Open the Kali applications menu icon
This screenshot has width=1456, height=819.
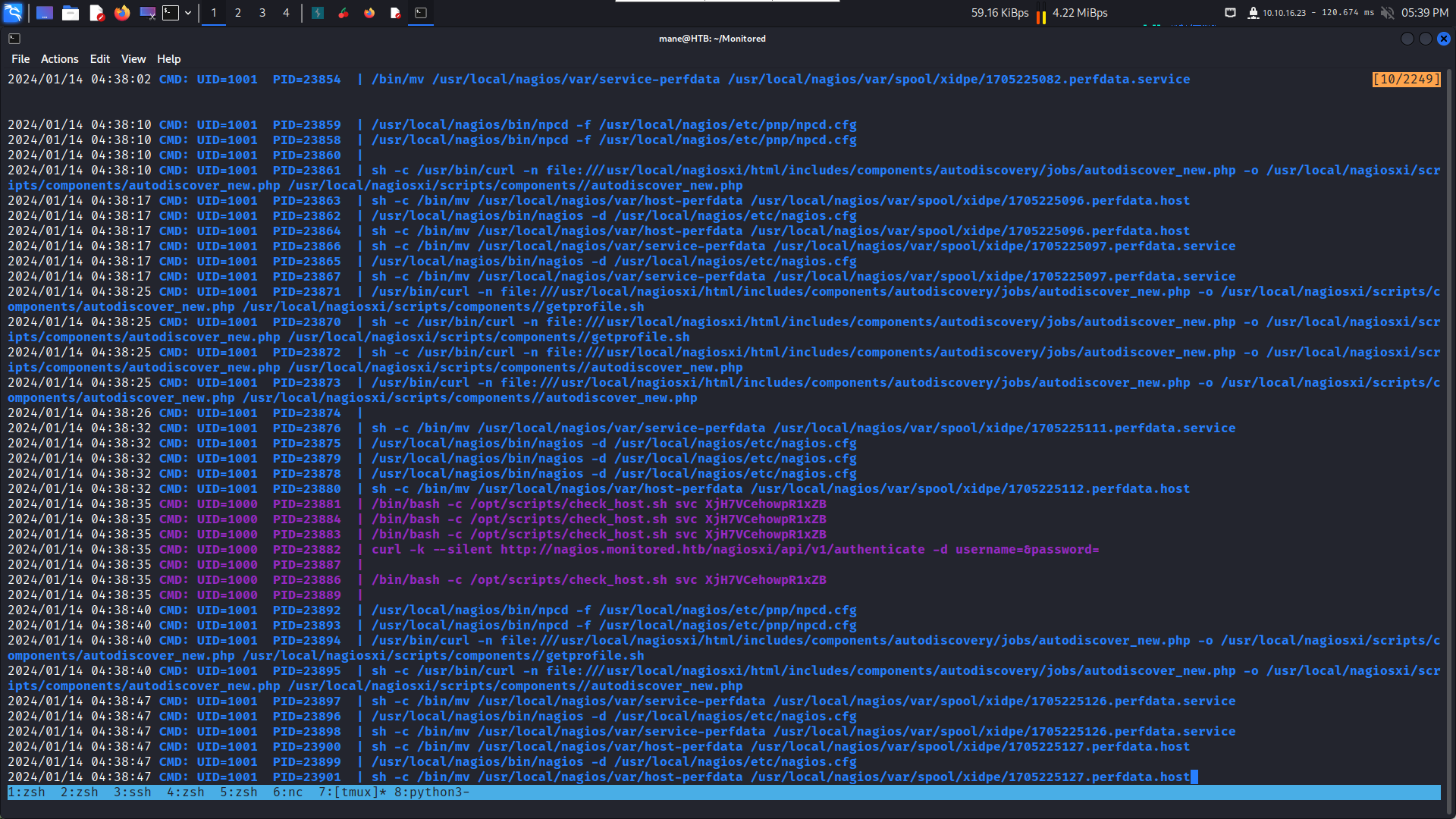pos(13,12)
